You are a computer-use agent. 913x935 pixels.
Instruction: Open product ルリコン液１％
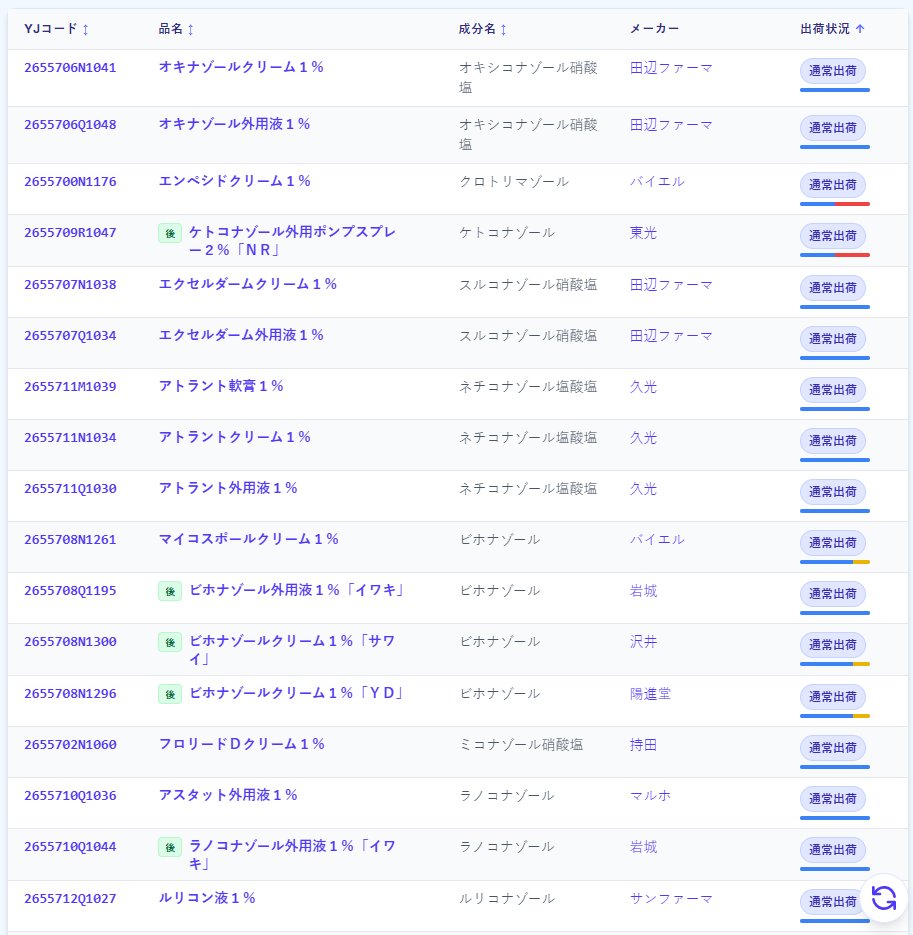point(207,898)
